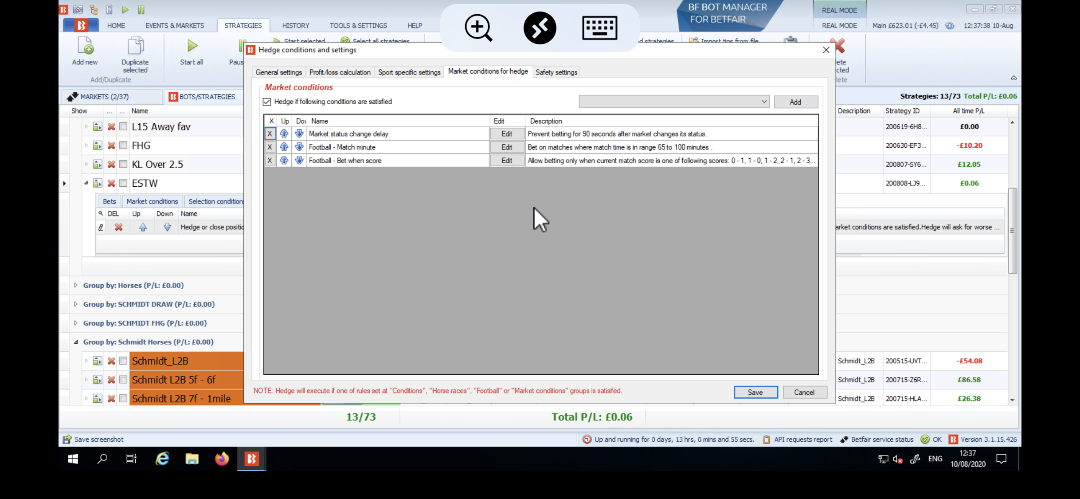Expand the Group by: SCHMIDT FHG group
The width and height of the screenshot is (1080, 499).
tap(76, 323)
